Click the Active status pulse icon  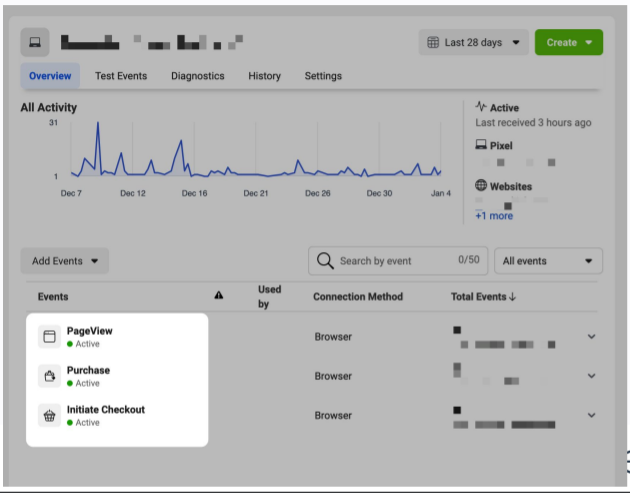click(481, 106)
